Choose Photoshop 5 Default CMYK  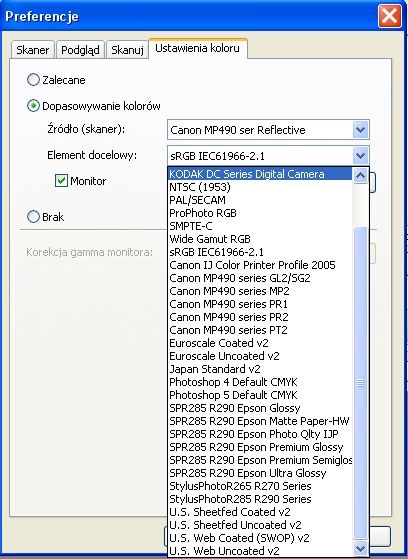click(x=260, y=395)
